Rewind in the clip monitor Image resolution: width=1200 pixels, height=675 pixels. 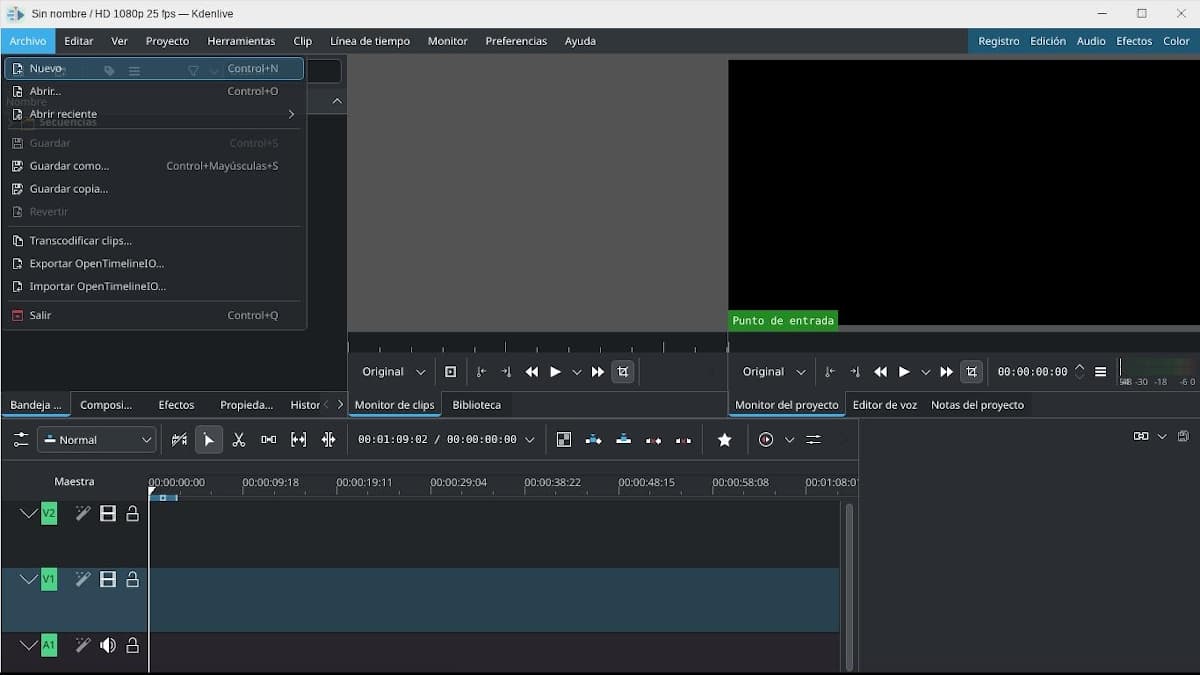pyautogui.click(x=532, y=372)
